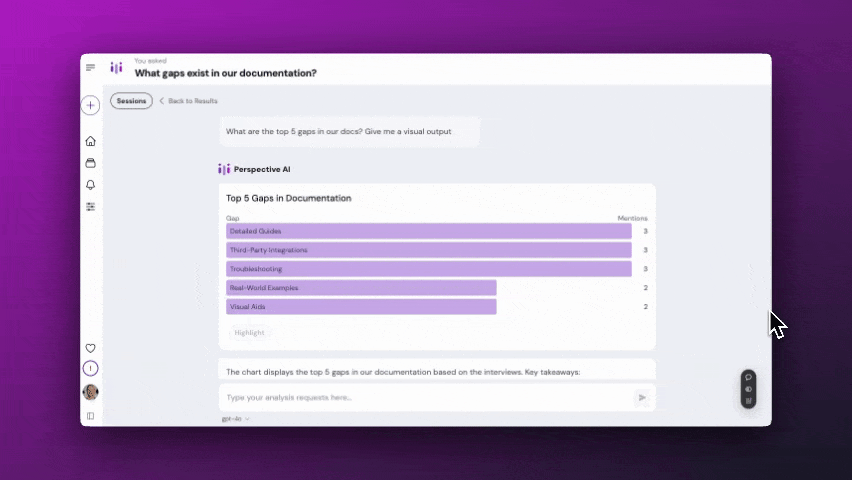Select the Detailed Guides chart bar
This screenshot has width=852, height=480.
[x=428, y=231]
